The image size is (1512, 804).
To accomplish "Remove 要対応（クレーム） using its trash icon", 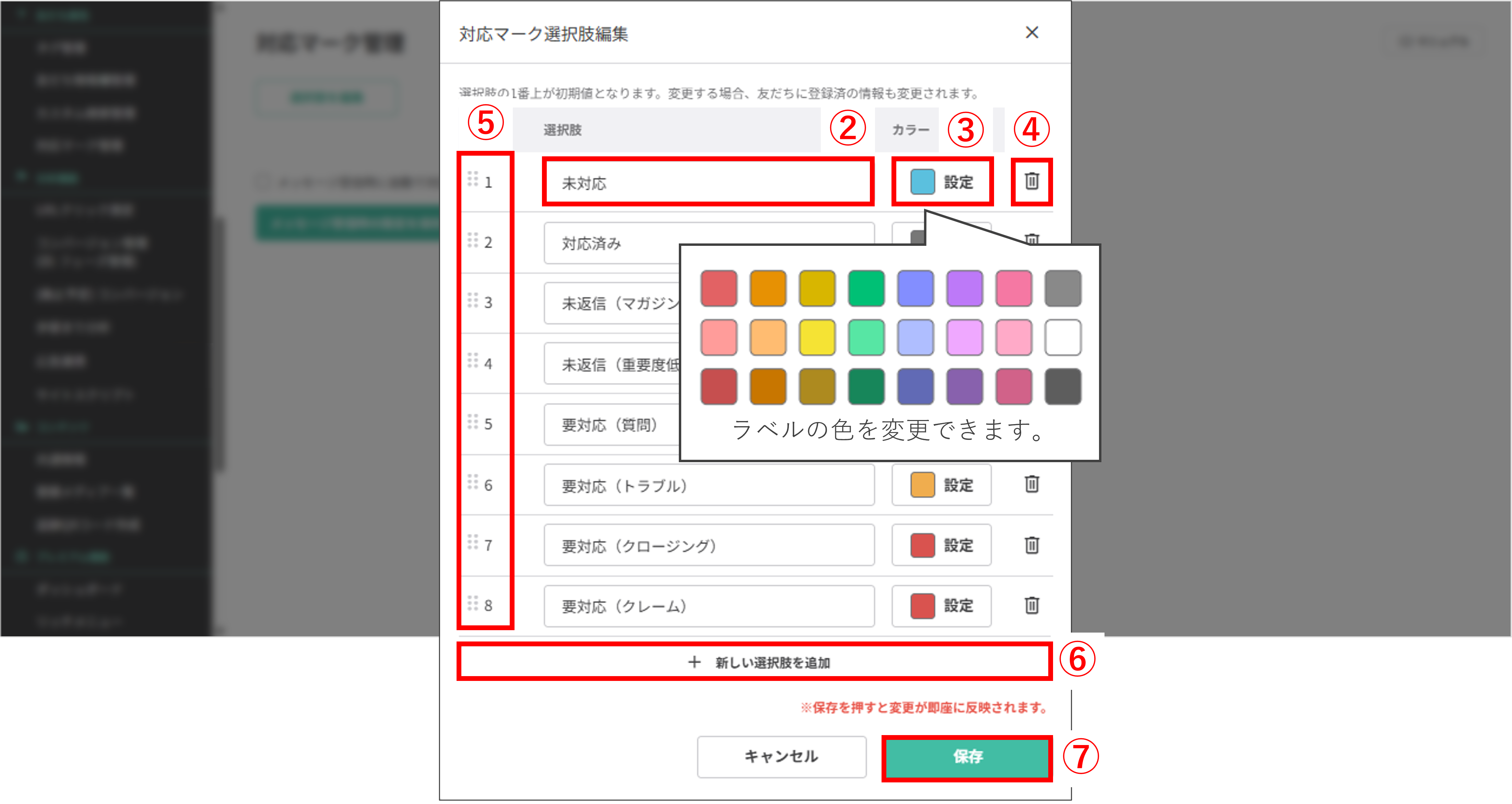I will click(1031, 606).
